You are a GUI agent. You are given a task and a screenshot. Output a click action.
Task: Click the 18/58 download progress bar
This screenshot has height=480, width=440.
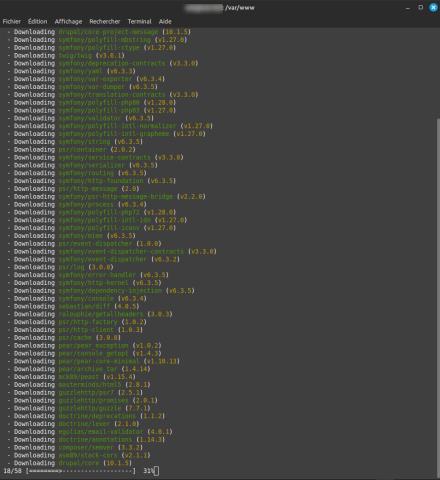(x=81, y=471)
